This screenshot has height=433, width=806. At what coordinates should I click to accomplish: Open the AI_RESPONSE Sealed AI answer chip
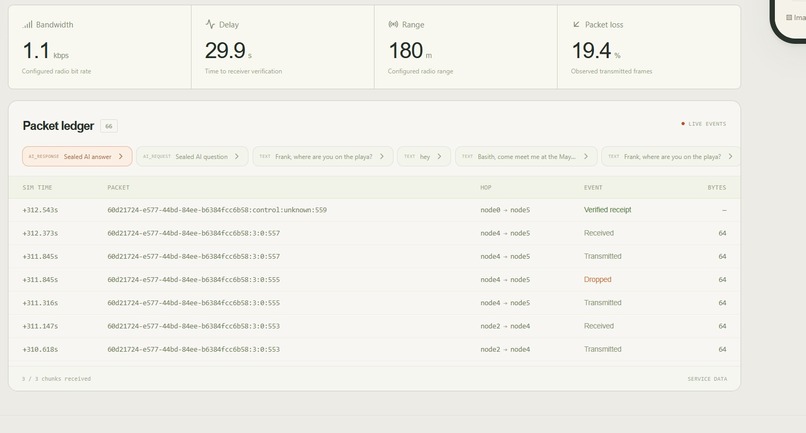[x=77, y=156]
